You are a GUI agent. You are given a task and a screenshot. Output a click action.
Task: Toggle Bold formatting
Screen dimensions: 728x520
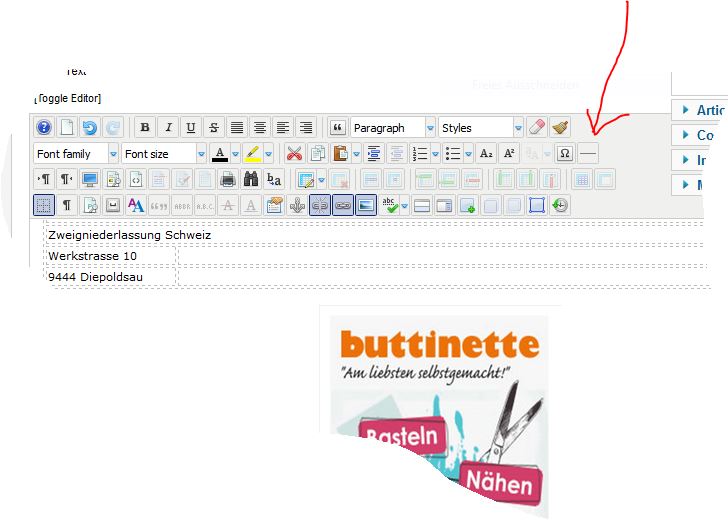(x=145, y=127)
